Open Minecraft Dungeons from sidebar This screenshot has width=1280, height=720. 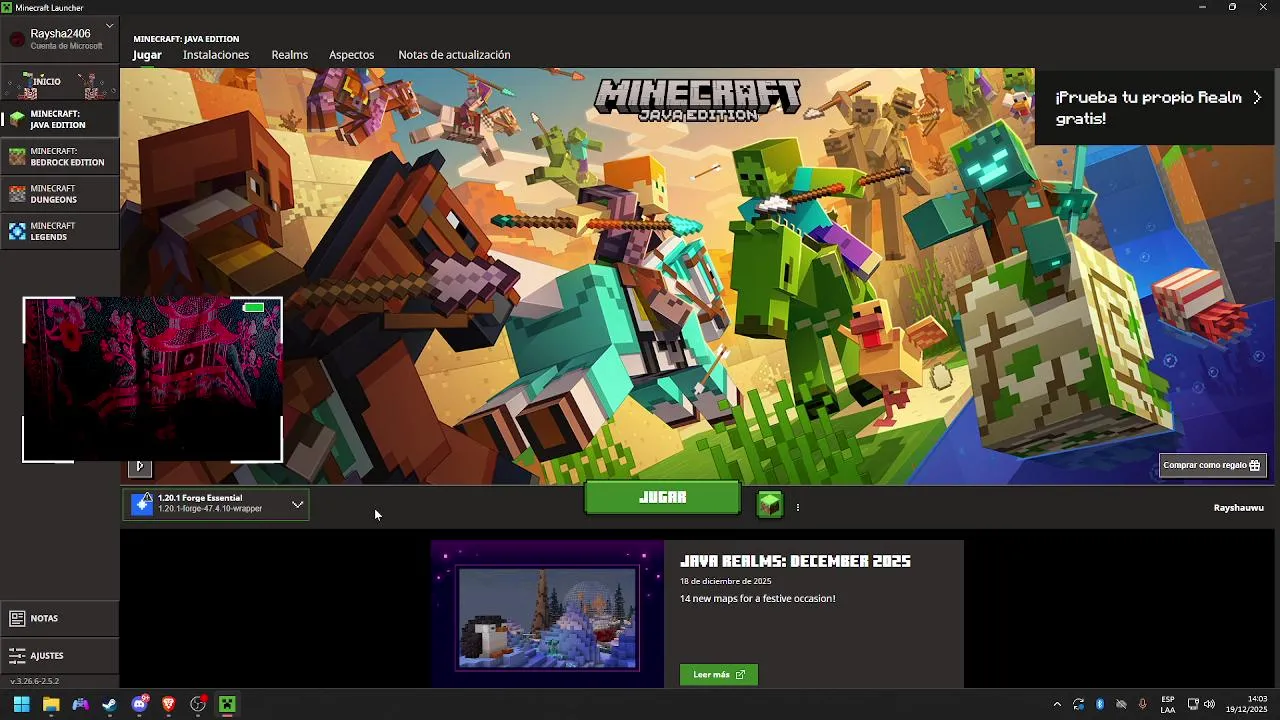tap(60, 194)
